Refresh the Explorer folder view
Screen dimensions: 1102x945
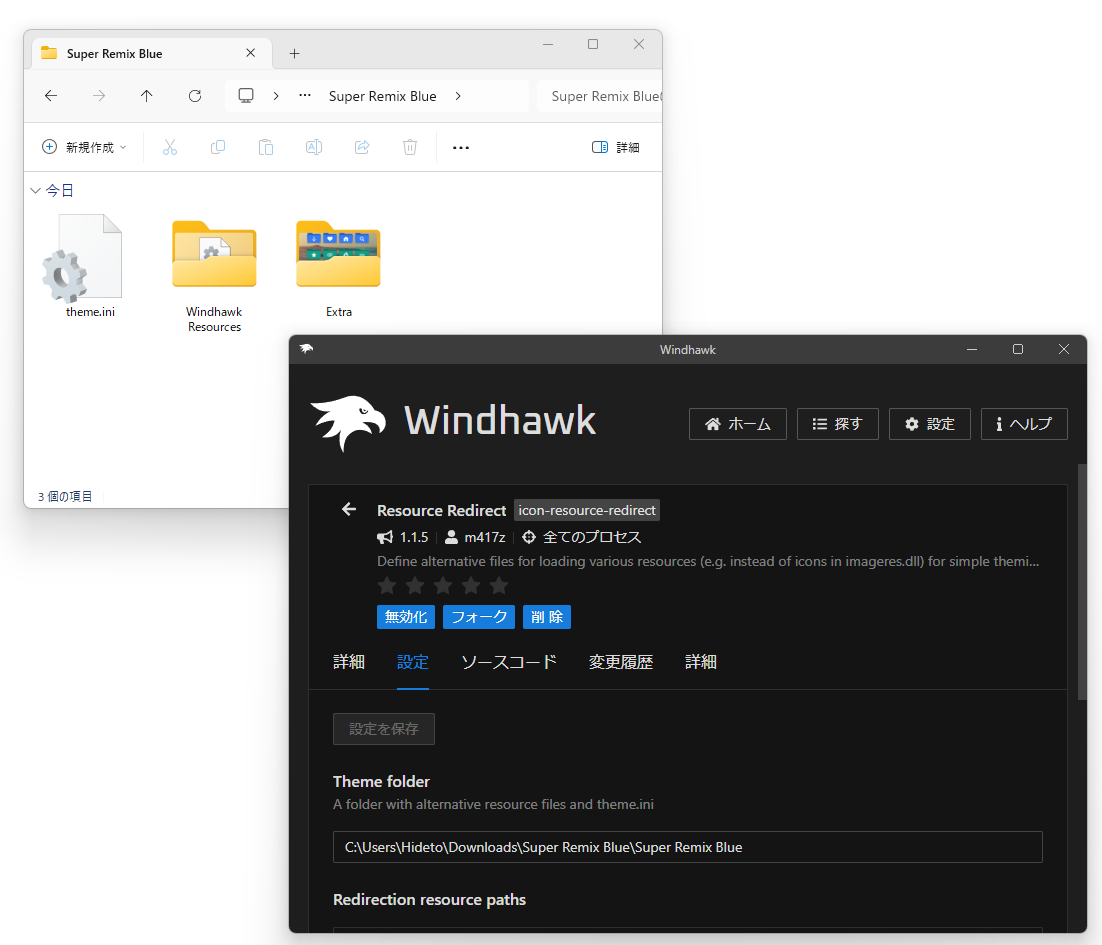195,96
